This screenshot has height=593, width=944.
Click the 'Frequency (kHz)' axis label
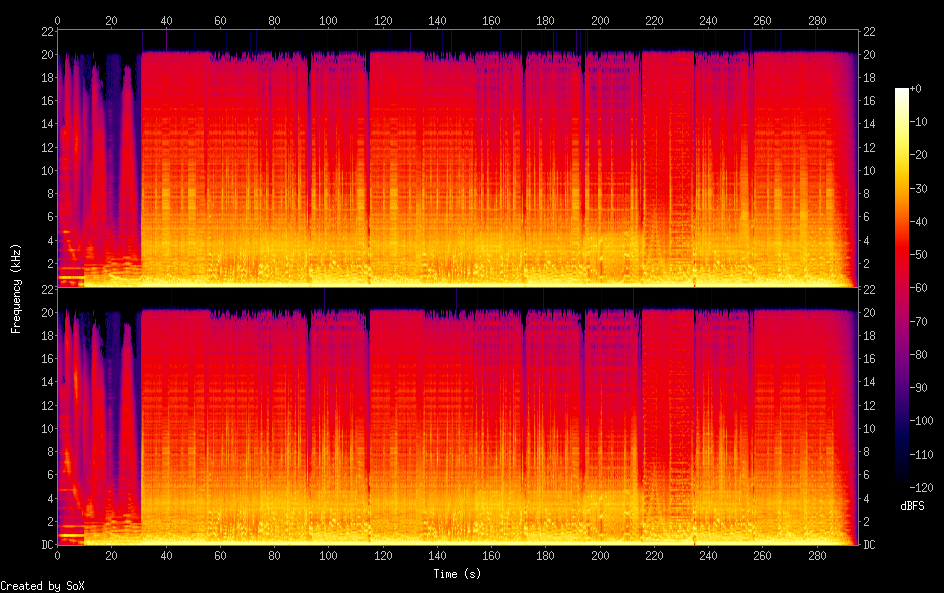pyautogui.click(x=16, y=288)
